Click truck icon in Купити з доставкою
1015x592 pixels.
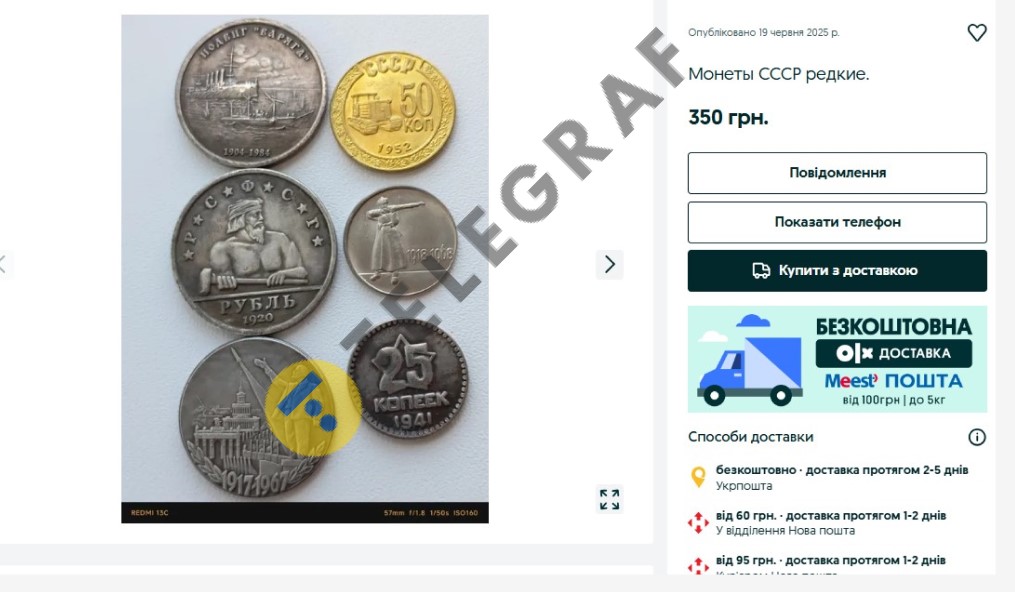pos(761,270)
